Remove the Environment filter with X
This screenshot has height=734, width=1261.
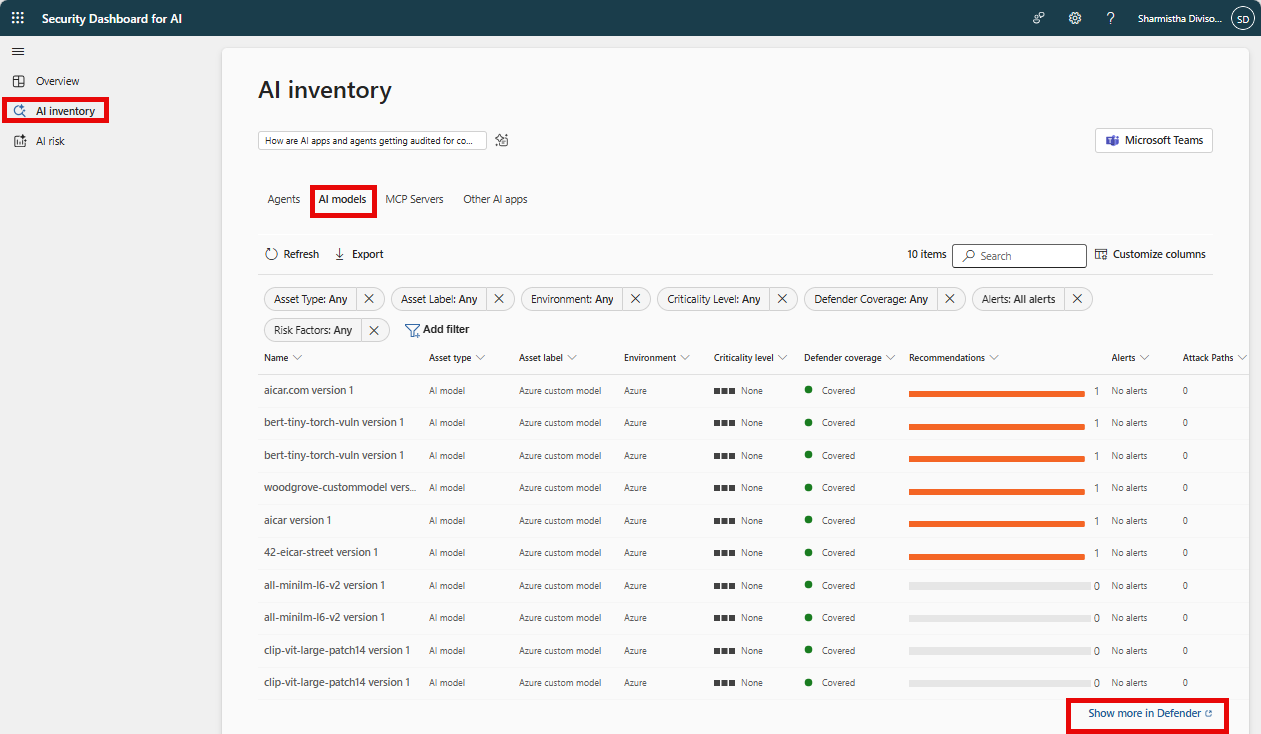click(635, 299)
